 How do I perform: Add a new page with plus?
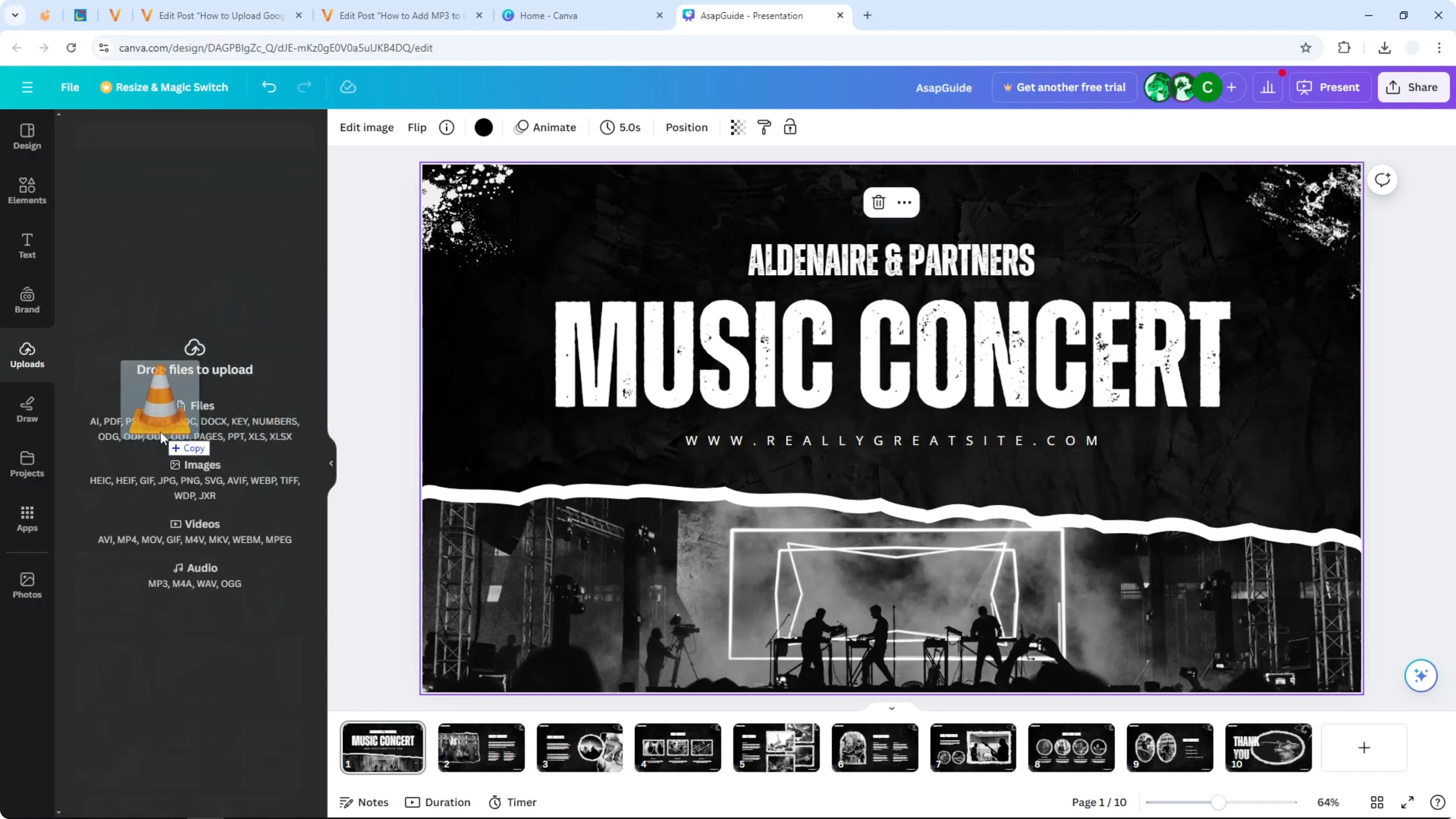coord(1364,747)
